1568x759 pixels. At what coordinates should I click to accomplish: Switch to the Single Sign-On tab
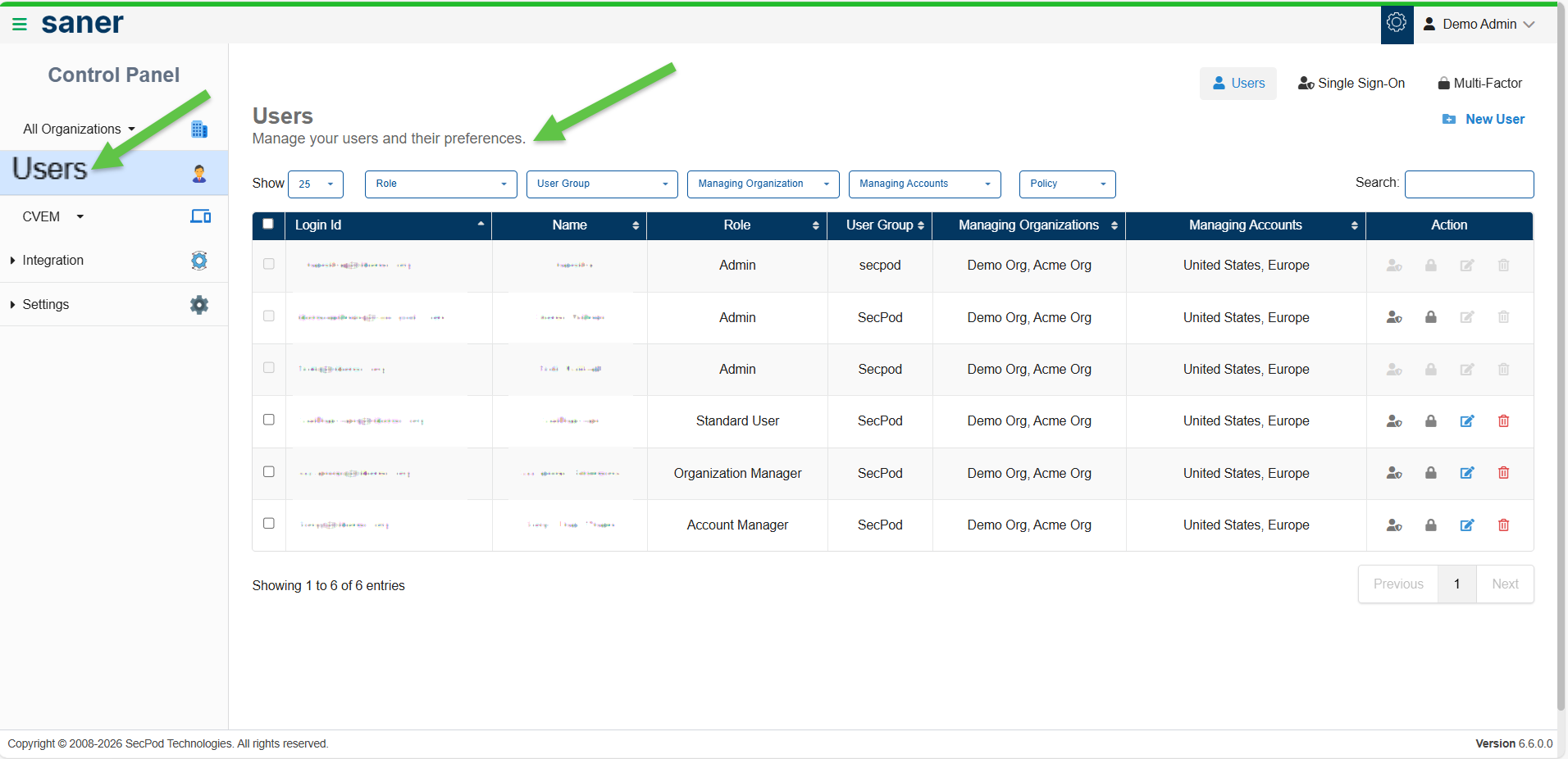coord(1351,84)
